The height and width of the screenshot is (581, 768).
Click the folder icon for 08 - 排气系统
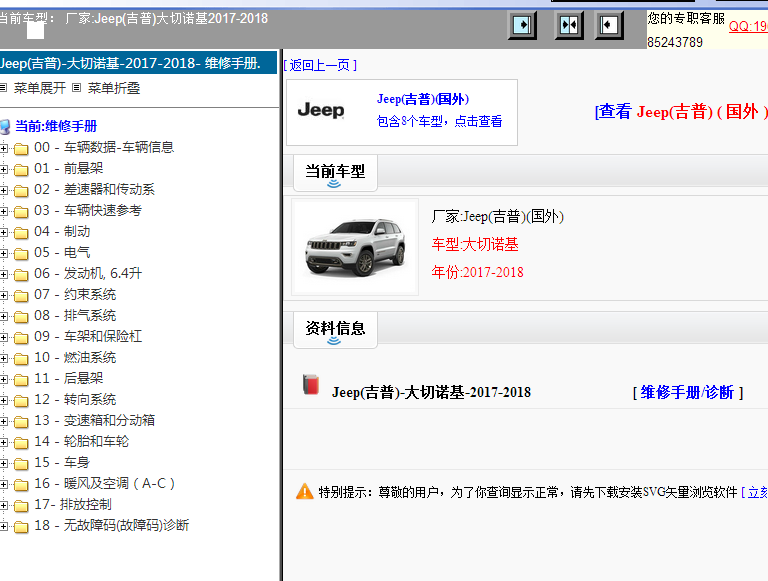[21, 316]
